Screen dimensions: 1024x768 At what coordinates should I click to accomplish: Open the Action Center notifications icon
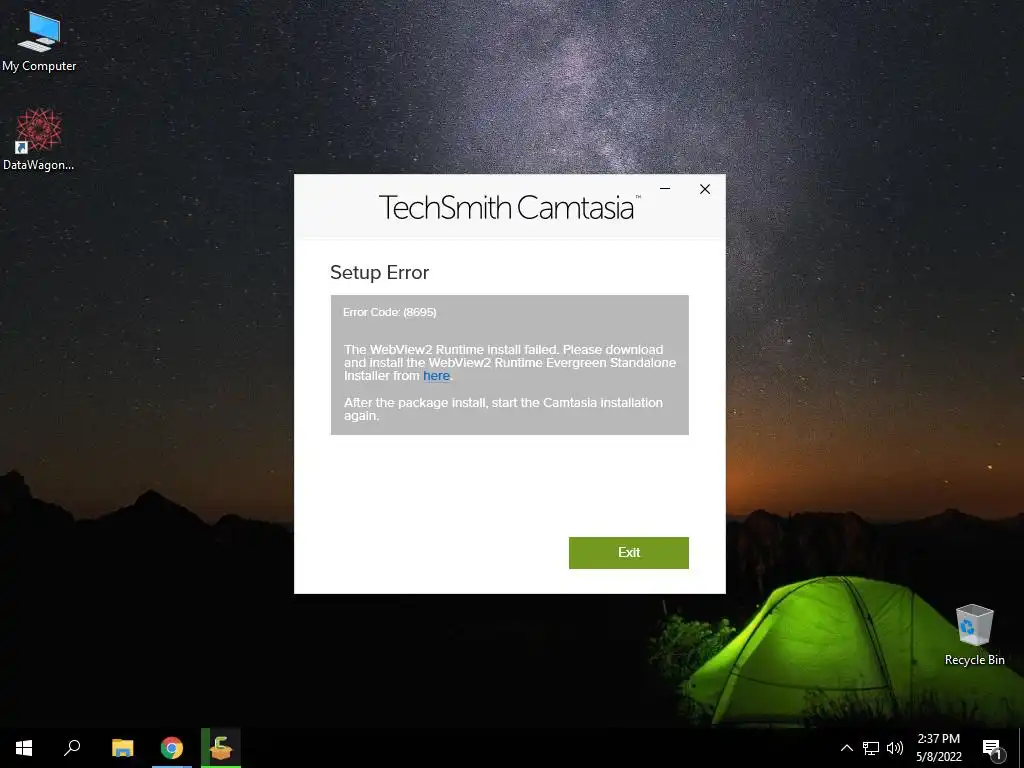tap(992, 748)
